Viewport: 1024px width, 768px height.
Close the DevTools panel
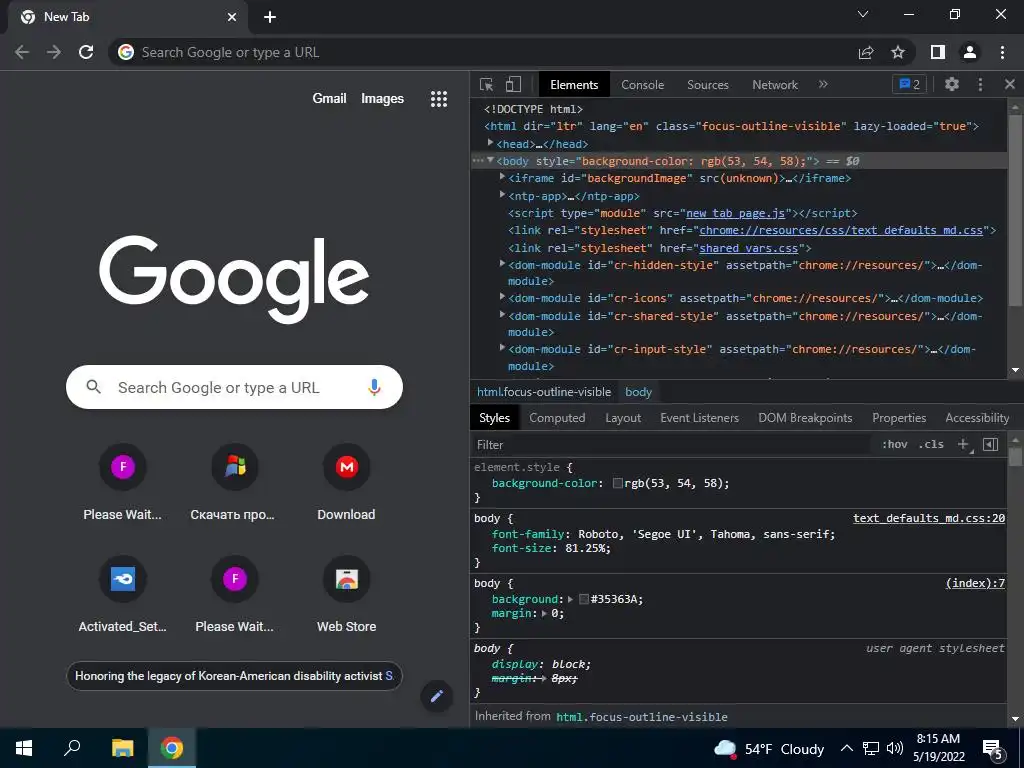(1010, 84)
